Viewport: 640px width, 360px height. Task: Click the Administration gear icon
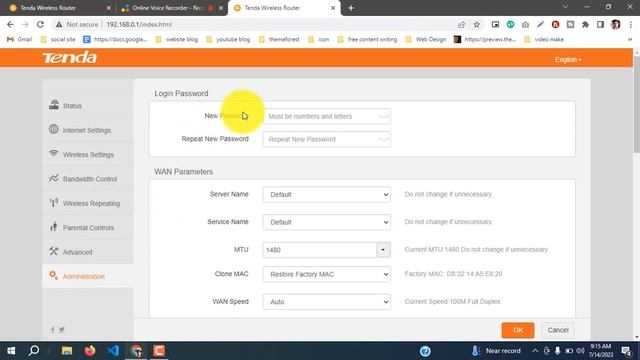click(53, 276)
